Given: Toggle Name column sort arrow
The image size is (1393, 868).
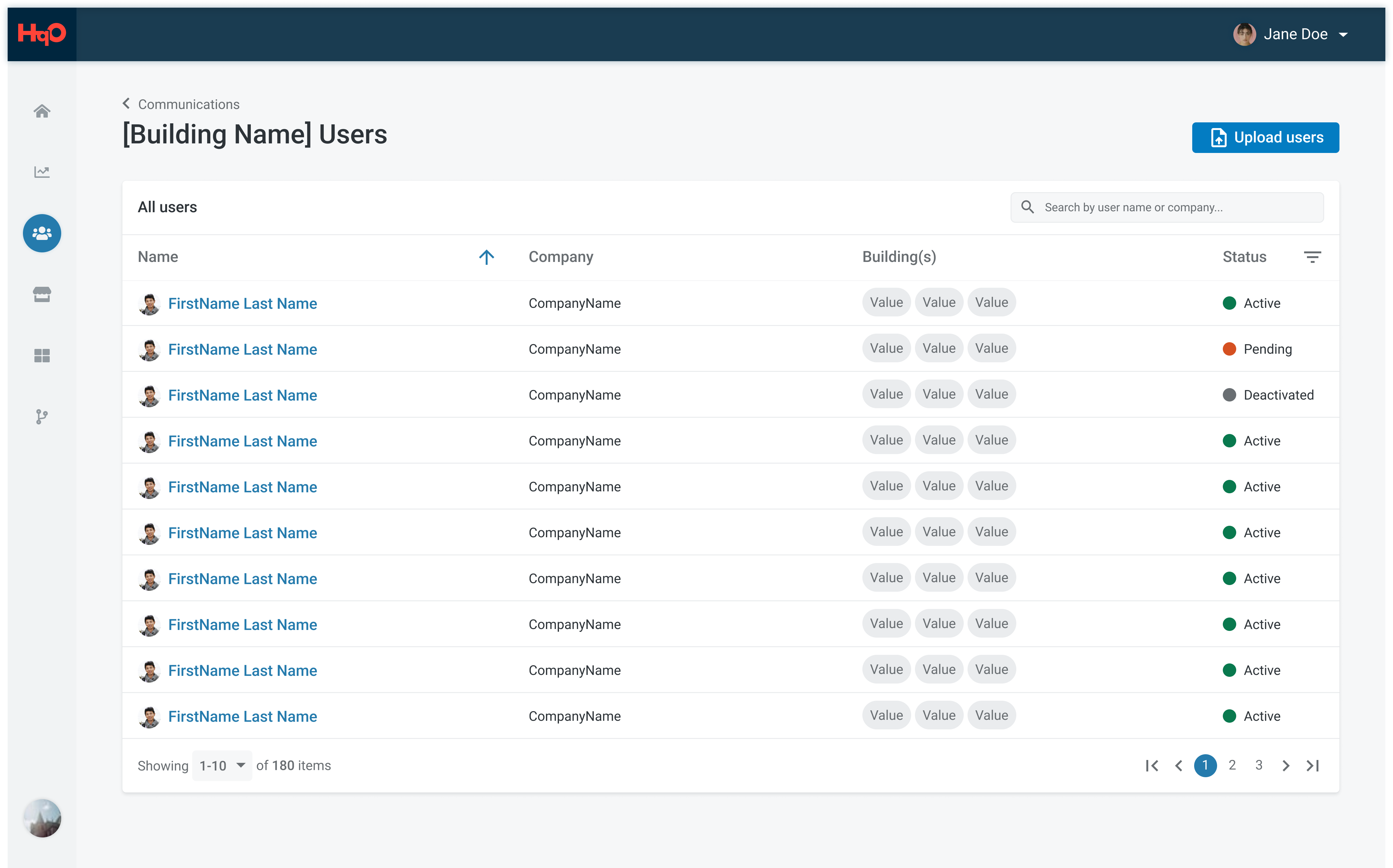Looking at the screenshot, I should coord(486,257).
